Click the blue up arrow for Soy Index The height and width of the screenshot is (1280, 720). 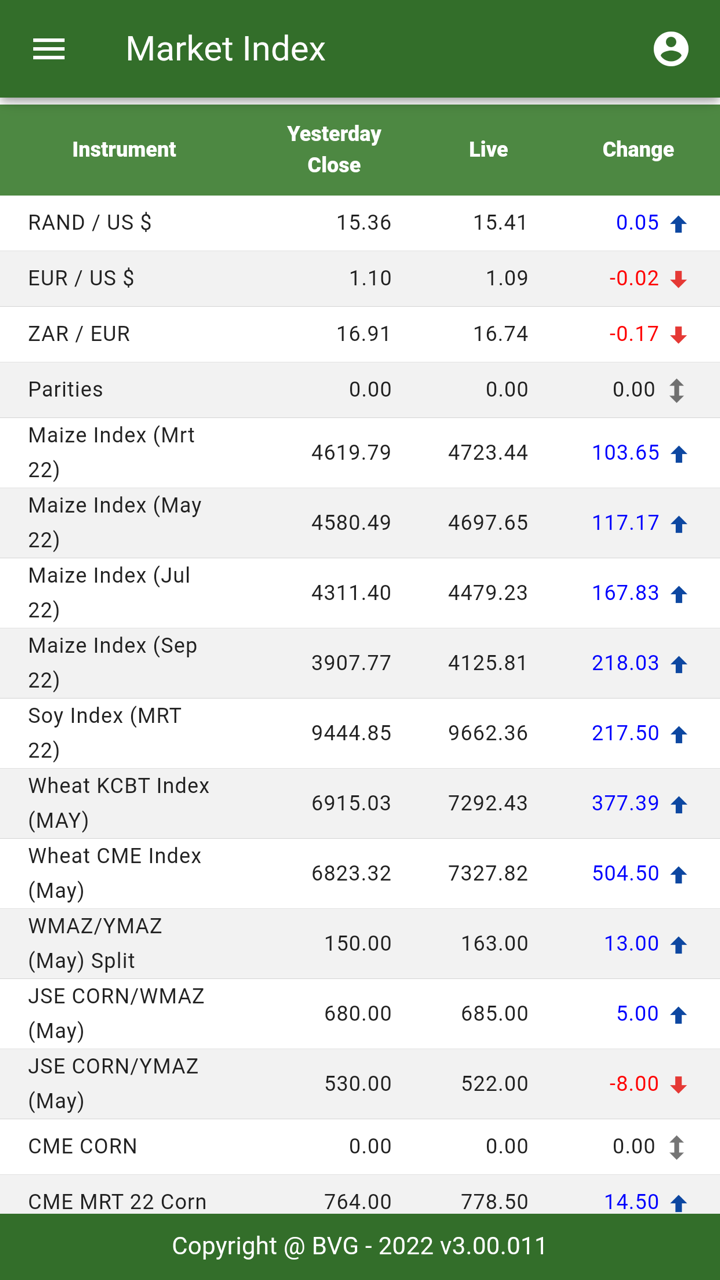point(678,735)
